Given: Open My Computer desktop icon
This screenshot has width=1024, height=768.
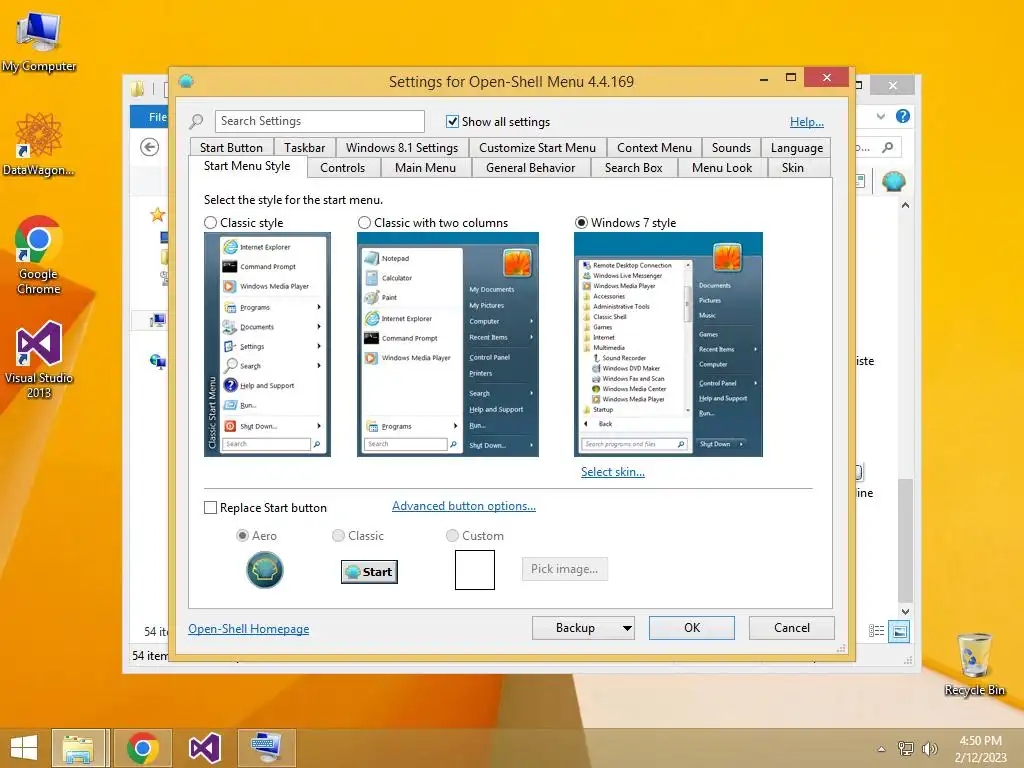Looking at the screenshot, I should coord(39,42).
